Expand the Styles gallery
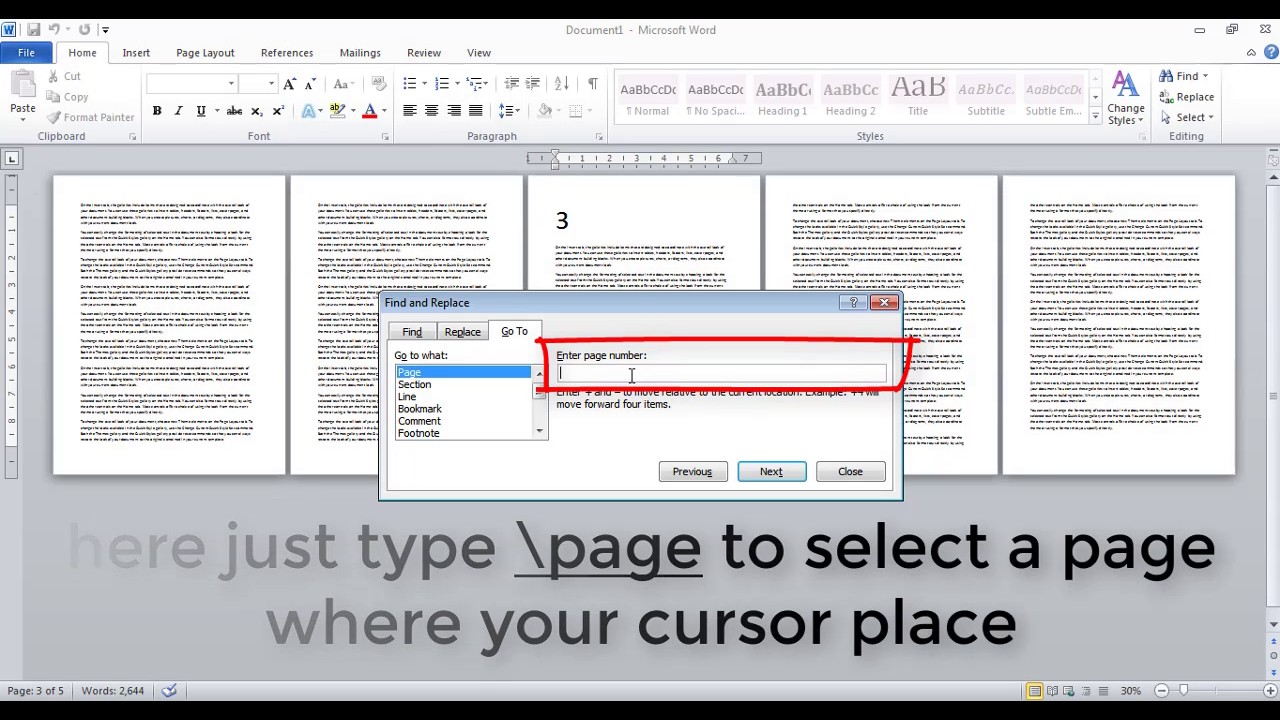This screenshot has width=1280, height=720. click(1095, 117)
